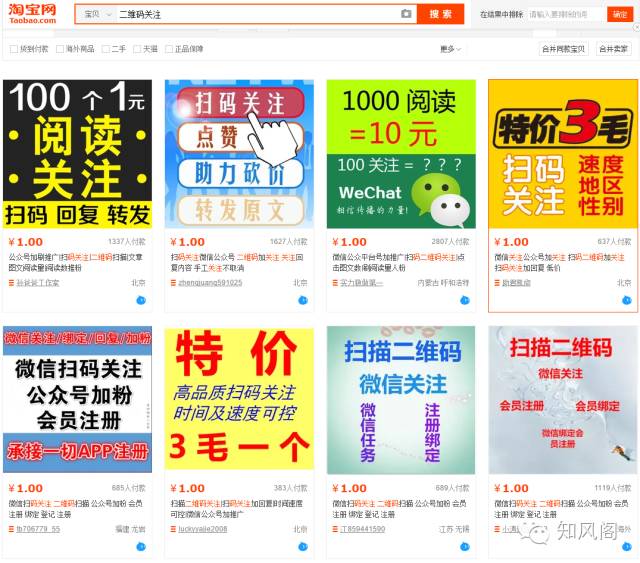Click the 1627人付款 payment count
The image size is (640, 563).
coord(289,242)
